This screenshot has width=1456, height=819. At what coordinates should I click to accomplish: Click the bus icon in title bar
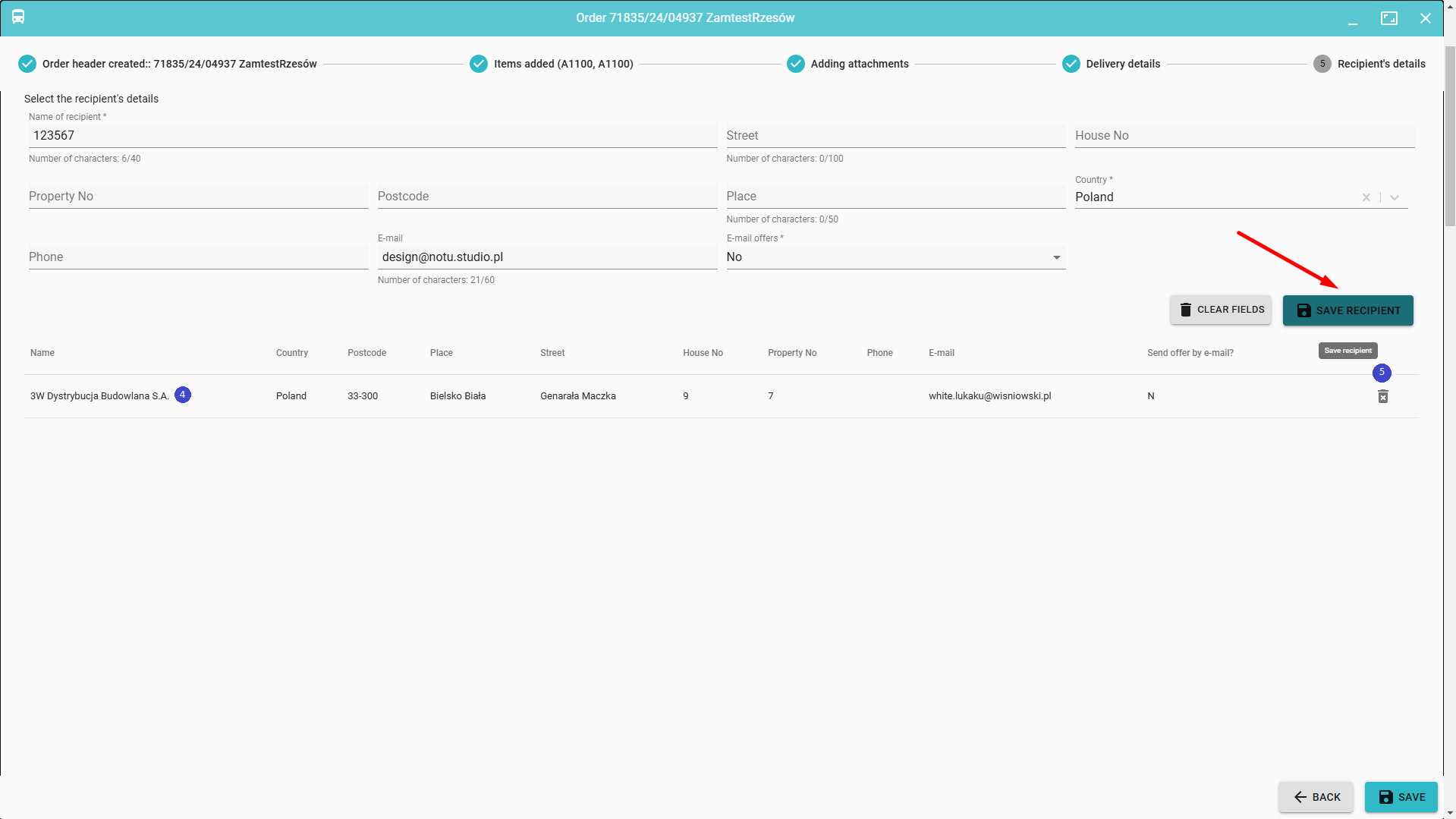tap(18, 17)
